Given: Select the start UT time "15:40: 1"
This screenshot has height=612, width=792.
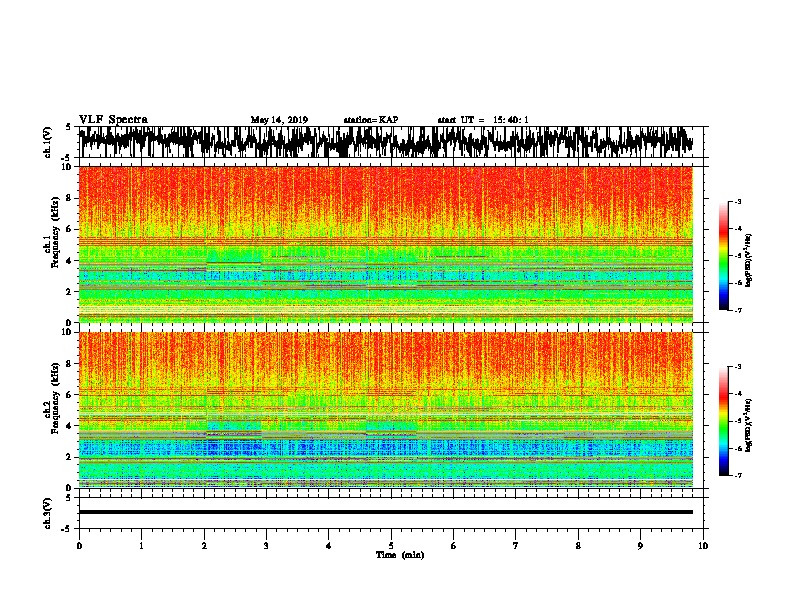Looking at the screenshot, I should pos(511,120).
